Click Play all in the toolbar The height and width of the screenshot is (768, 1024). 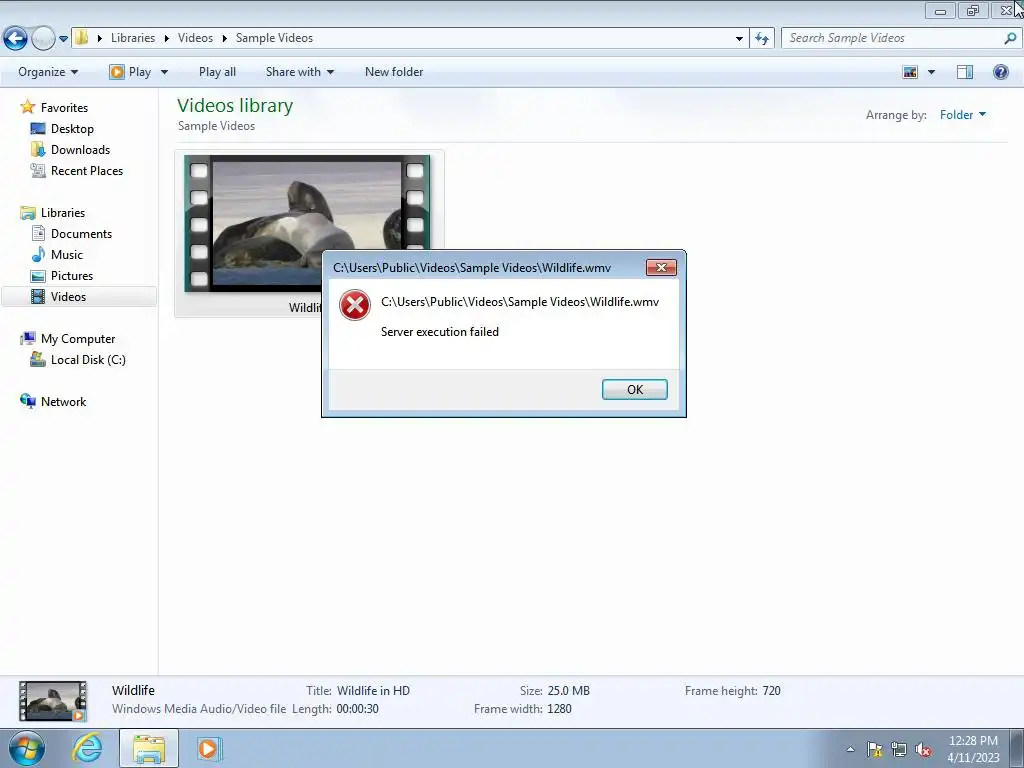pos(217,72)
